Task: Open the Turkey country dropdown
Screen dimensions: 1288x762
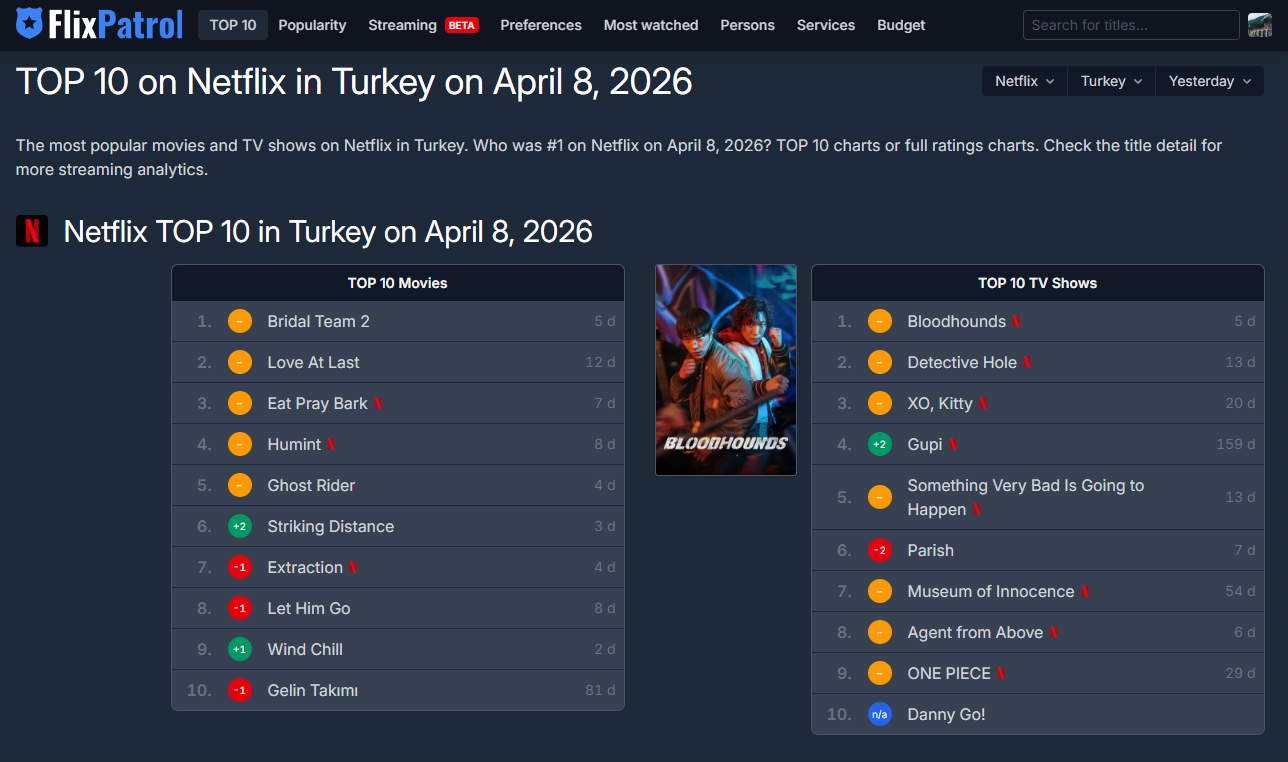Action: (1110, 81)
